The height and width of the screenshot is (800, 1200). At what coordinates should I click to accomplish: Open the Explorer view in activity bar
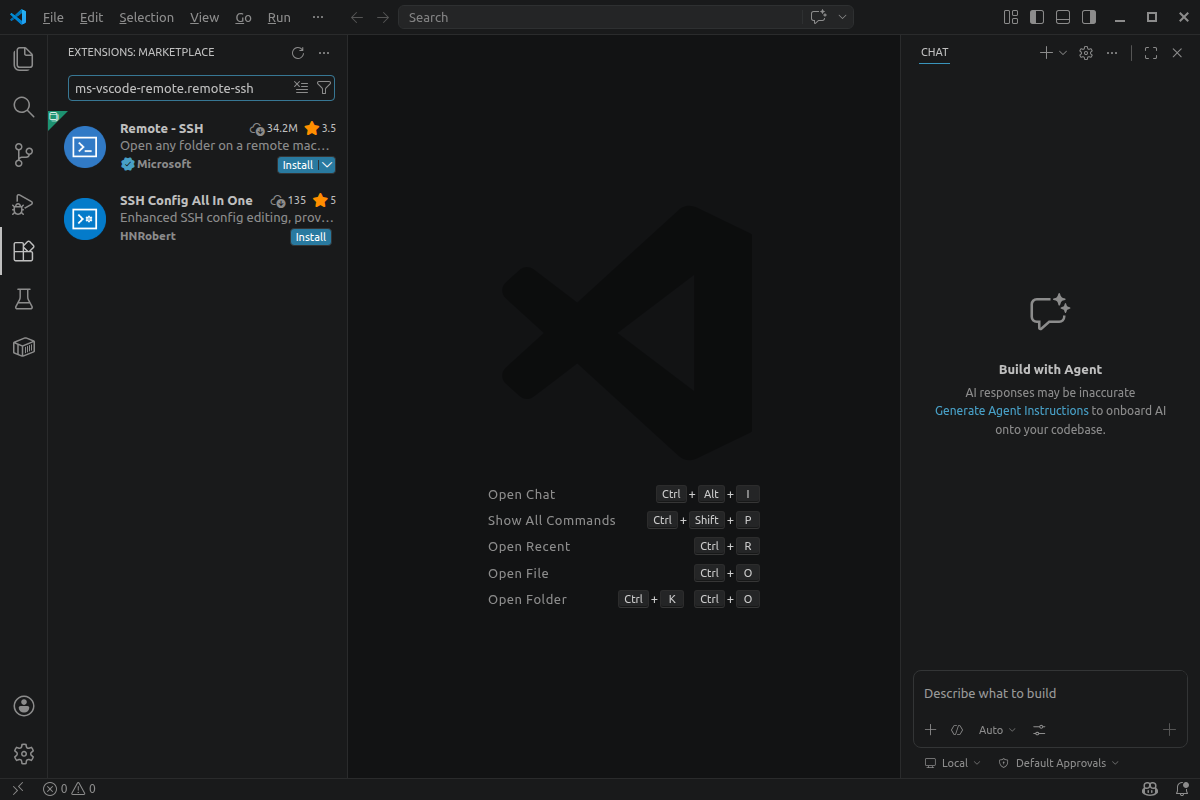pos(24,58)
